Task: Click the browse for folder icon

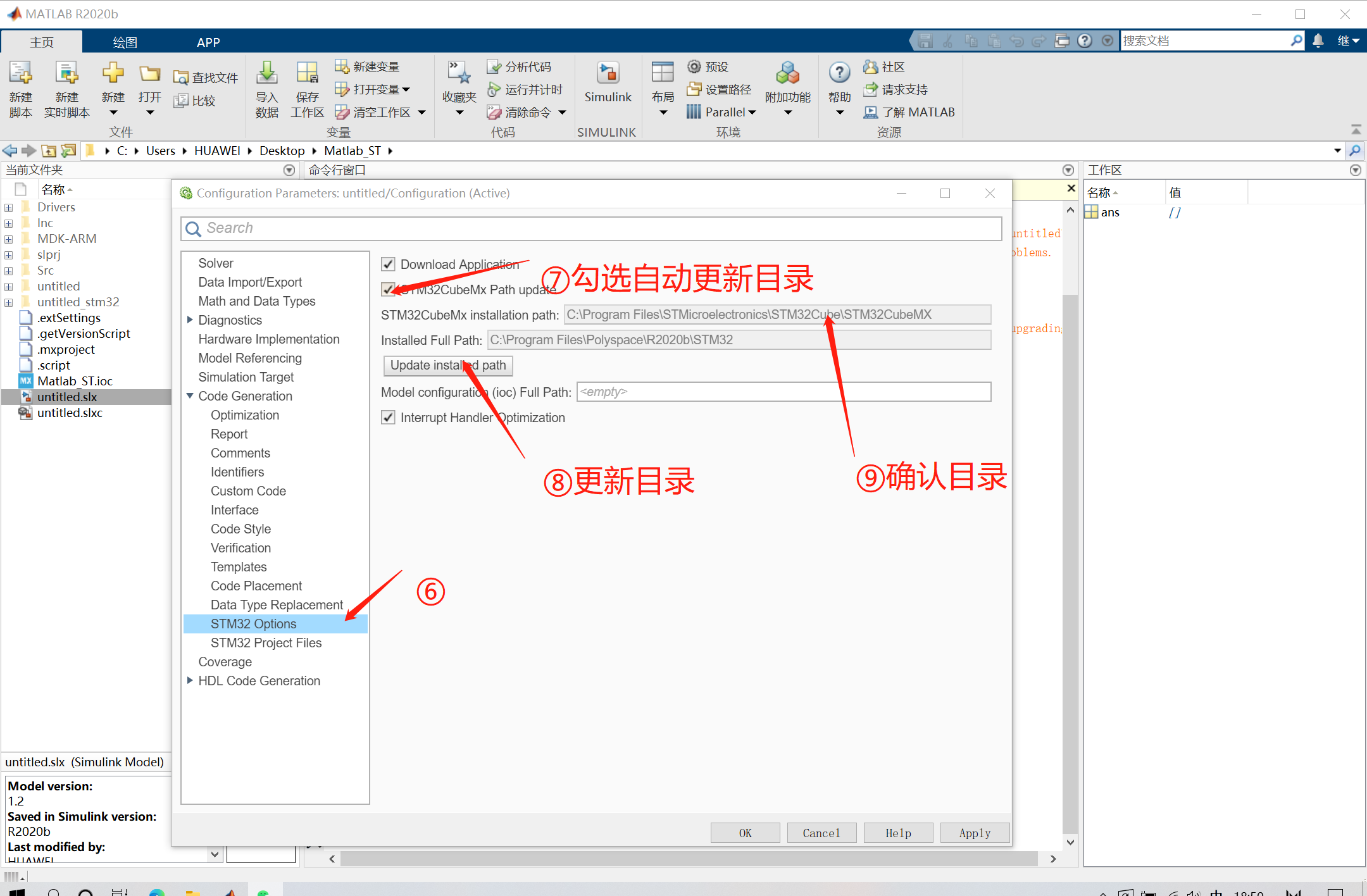Action: (68, 151)
